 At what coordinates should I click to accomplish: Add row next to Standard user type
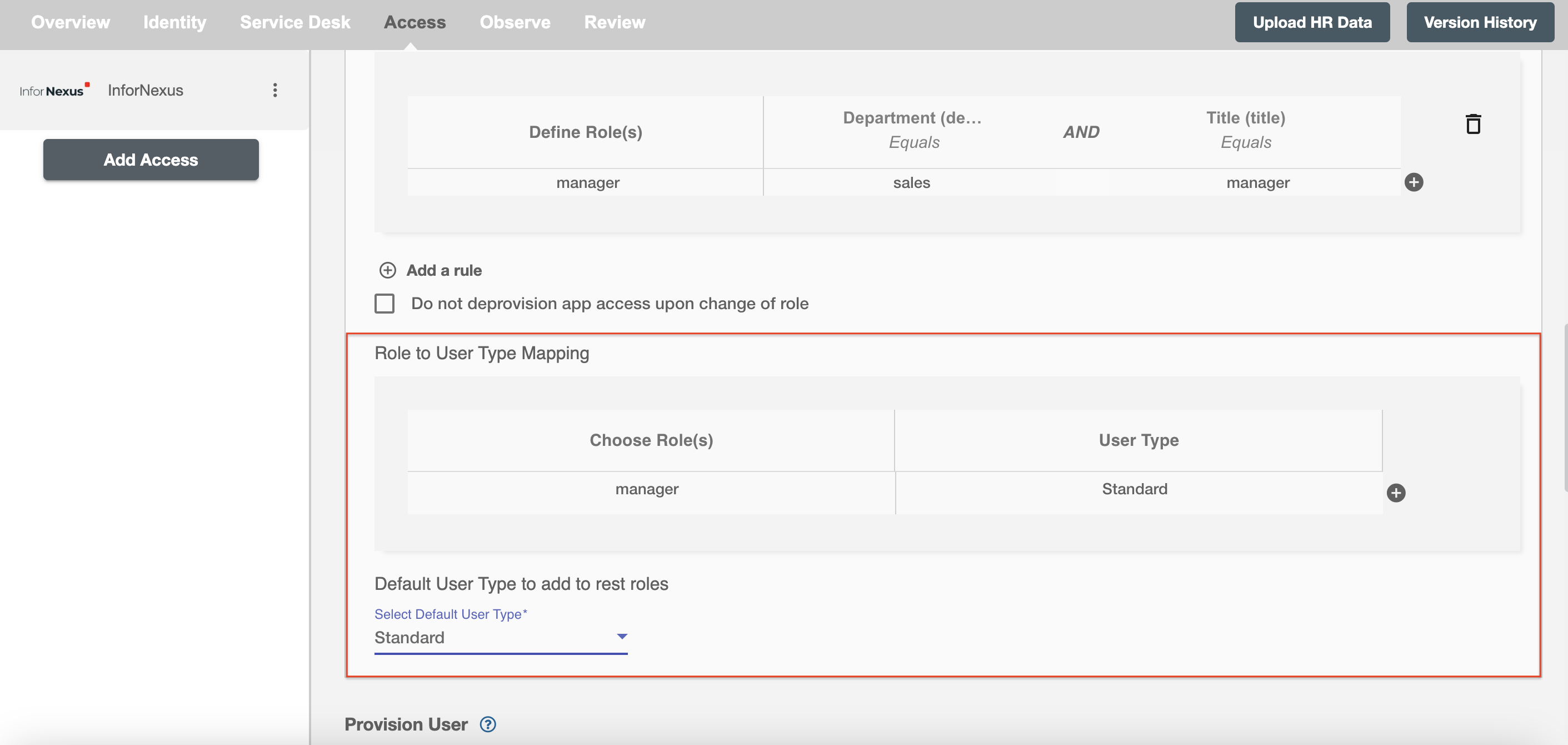pyautogui.click(x=1396, y=493)
